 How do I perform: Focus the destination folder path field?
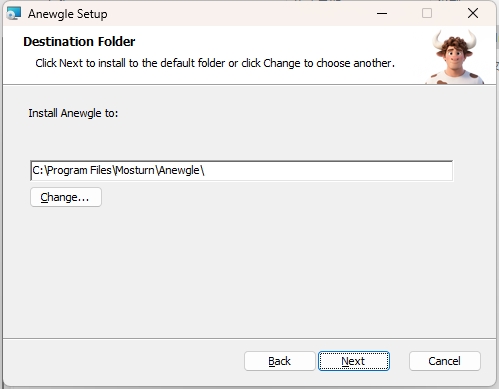(242, 171)
